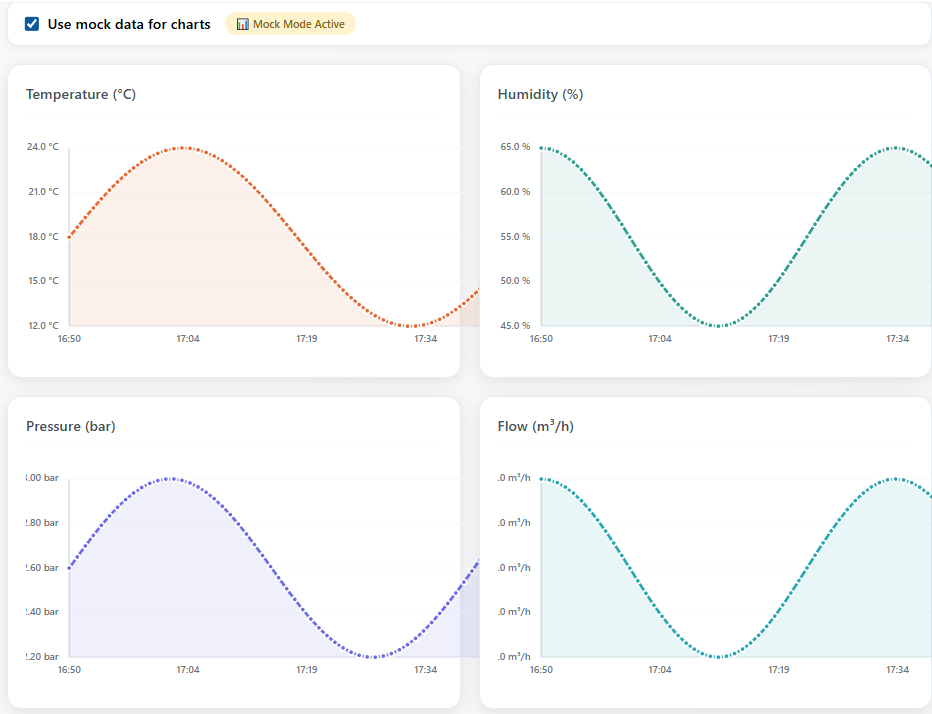
Task: Click the bar chart icon in Mock Mode badge
Action: [x=241, y=23]
